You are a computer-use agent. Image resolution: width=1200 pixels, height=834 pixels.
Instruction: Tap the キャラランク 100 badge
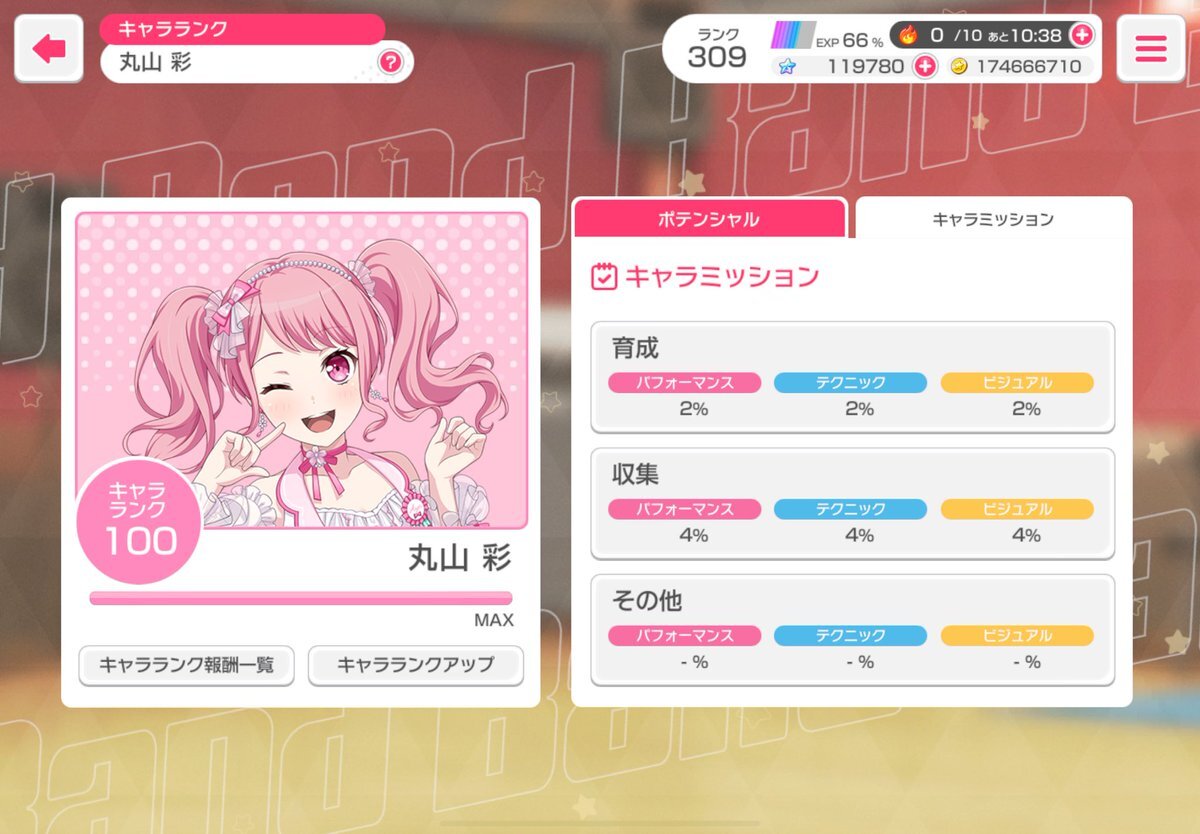(x=140, y=520)
